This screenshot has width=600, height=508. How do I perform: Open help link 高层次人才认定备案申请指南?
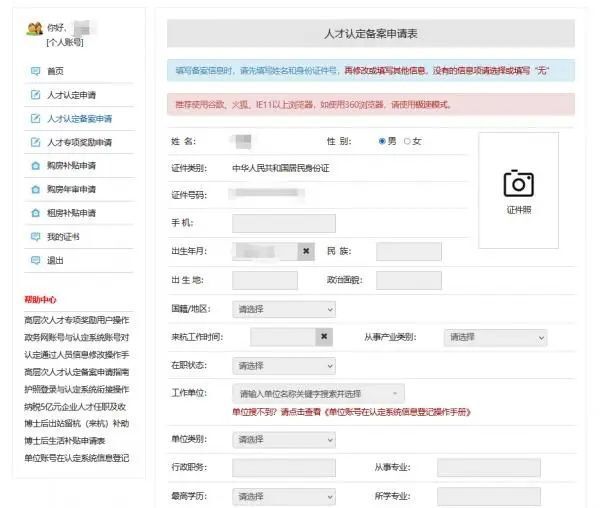click(x=77, y=371)
